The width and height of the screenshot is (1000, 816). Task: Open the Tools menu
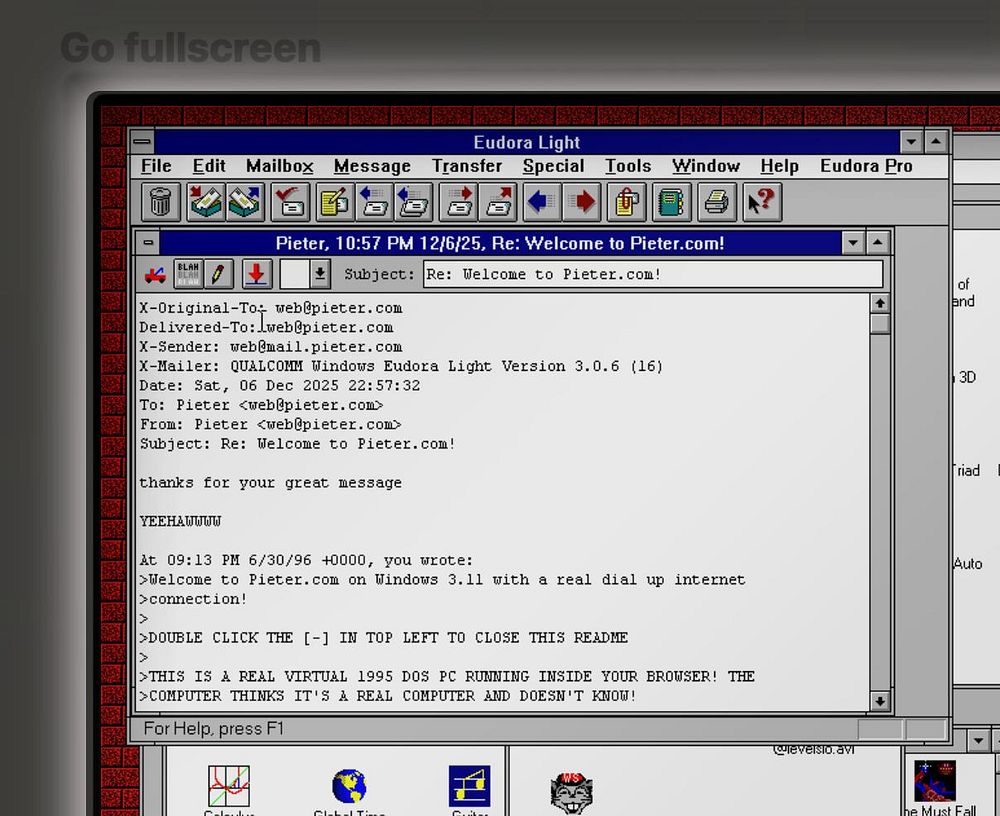628,166
